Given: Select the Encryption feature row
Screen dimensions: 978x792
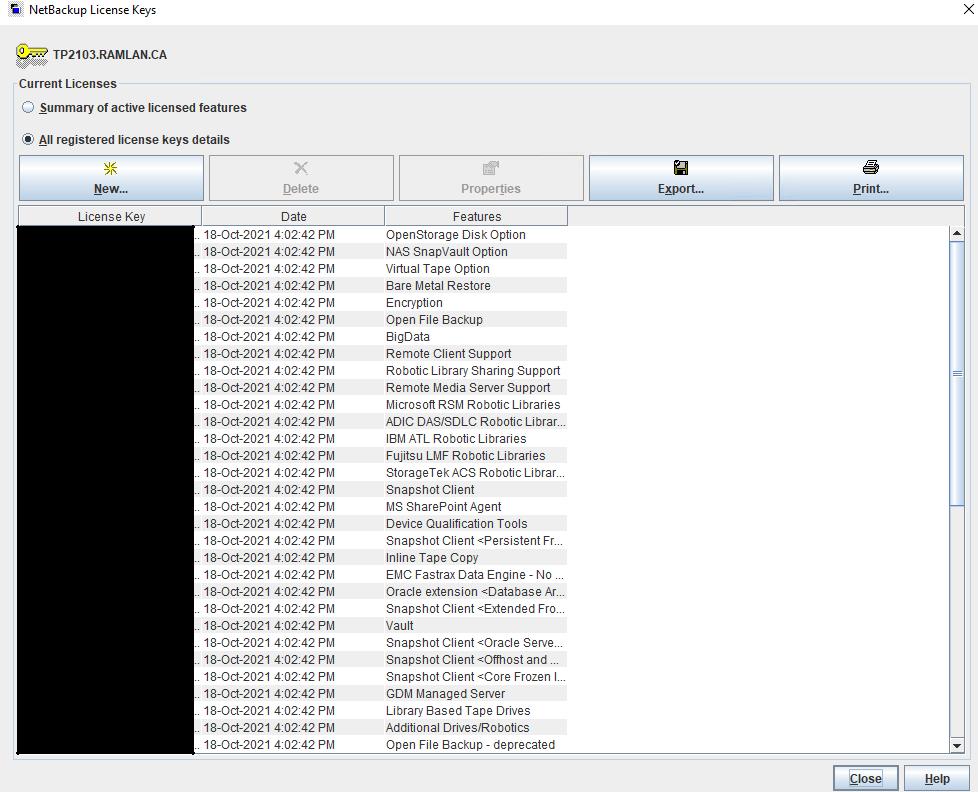Looking at the screenshot, I should [293, 302].
